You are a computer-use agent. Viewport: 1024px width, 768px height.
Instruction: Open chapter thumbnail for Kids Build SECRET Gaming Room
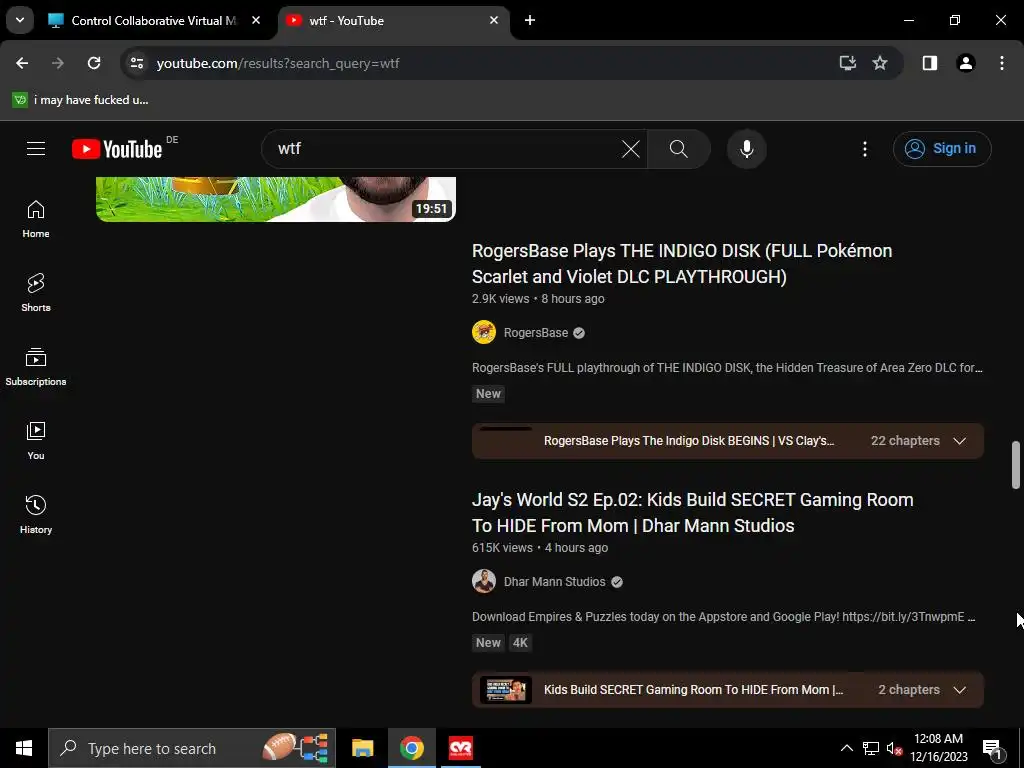[505, 690]
